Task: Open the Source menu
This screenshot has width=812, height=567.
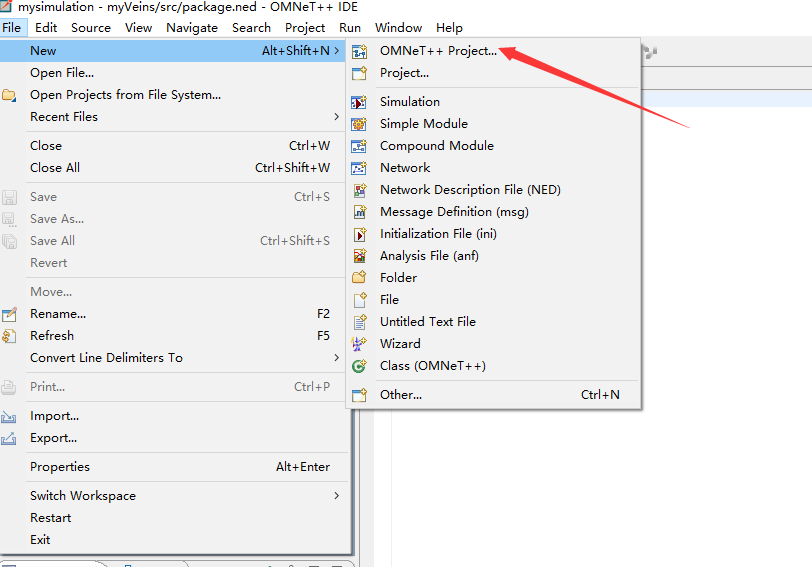Action: pos(91,28)
